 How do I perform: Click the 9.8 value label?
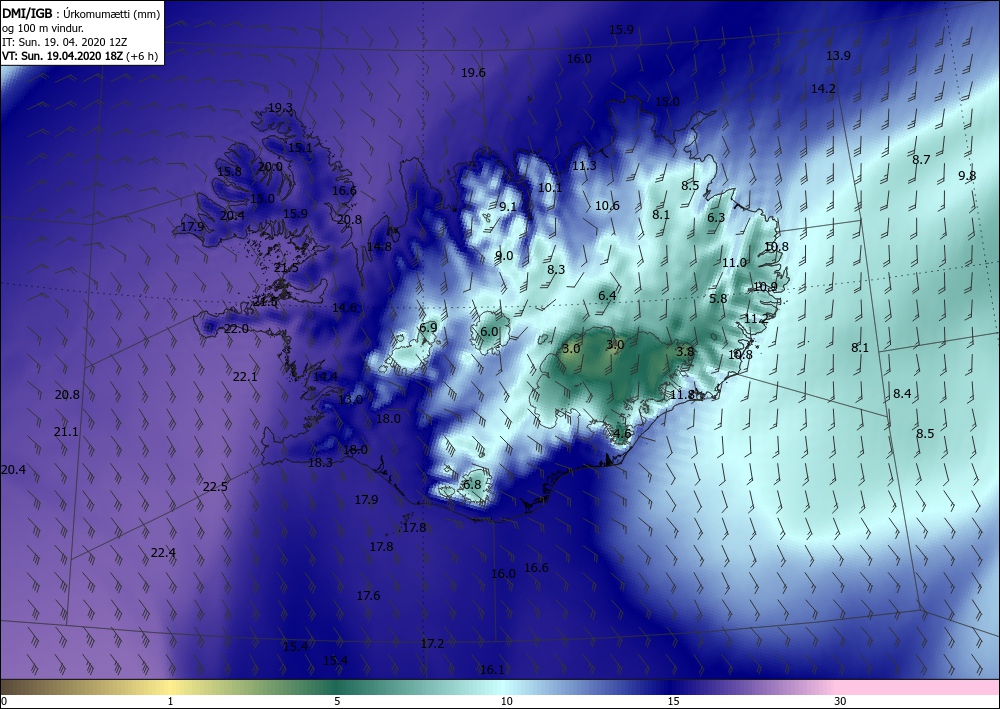(x=967, y=176)
